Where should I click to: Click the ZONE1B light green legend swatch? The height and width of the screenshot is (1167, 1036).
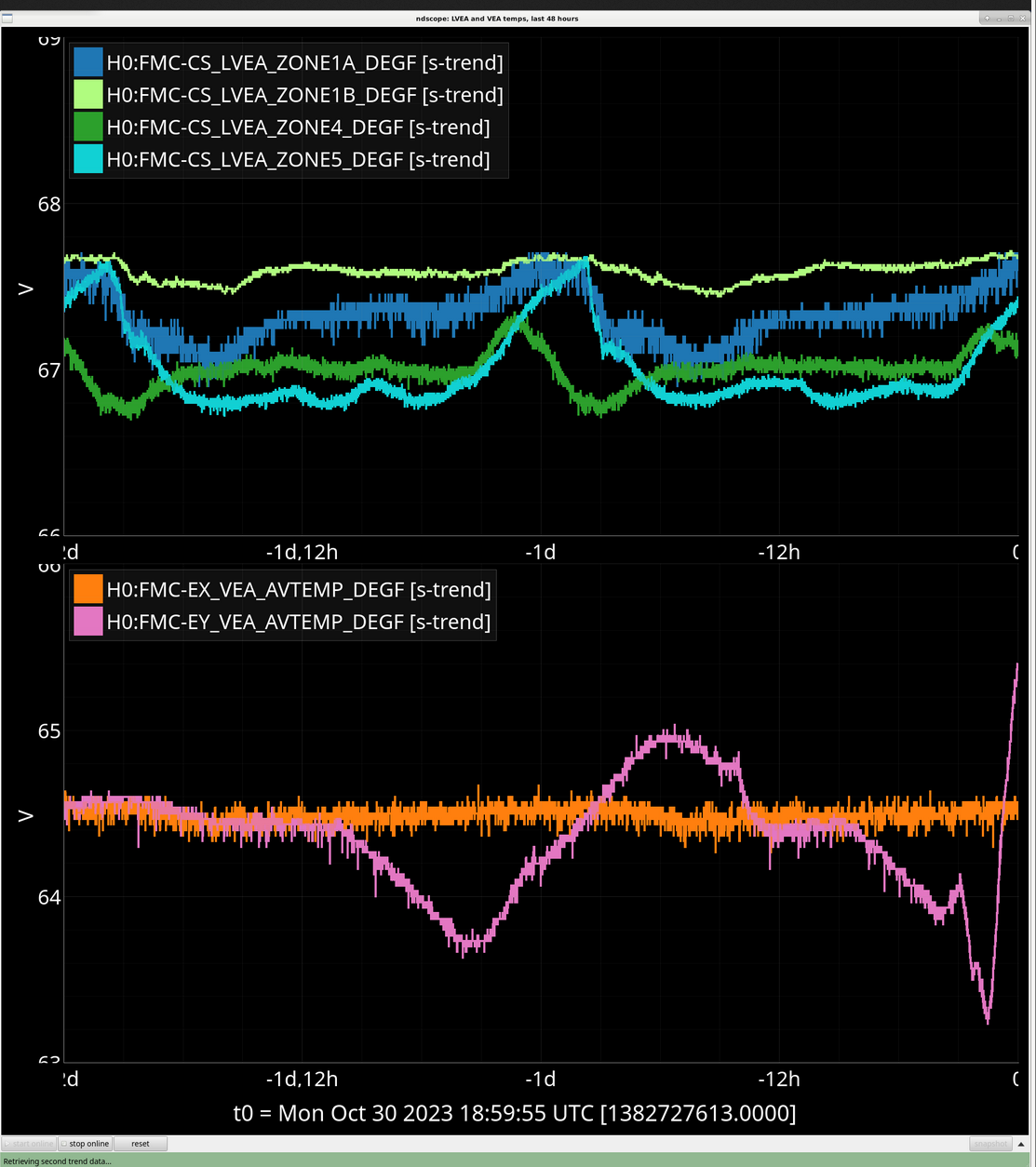(87, 95)
